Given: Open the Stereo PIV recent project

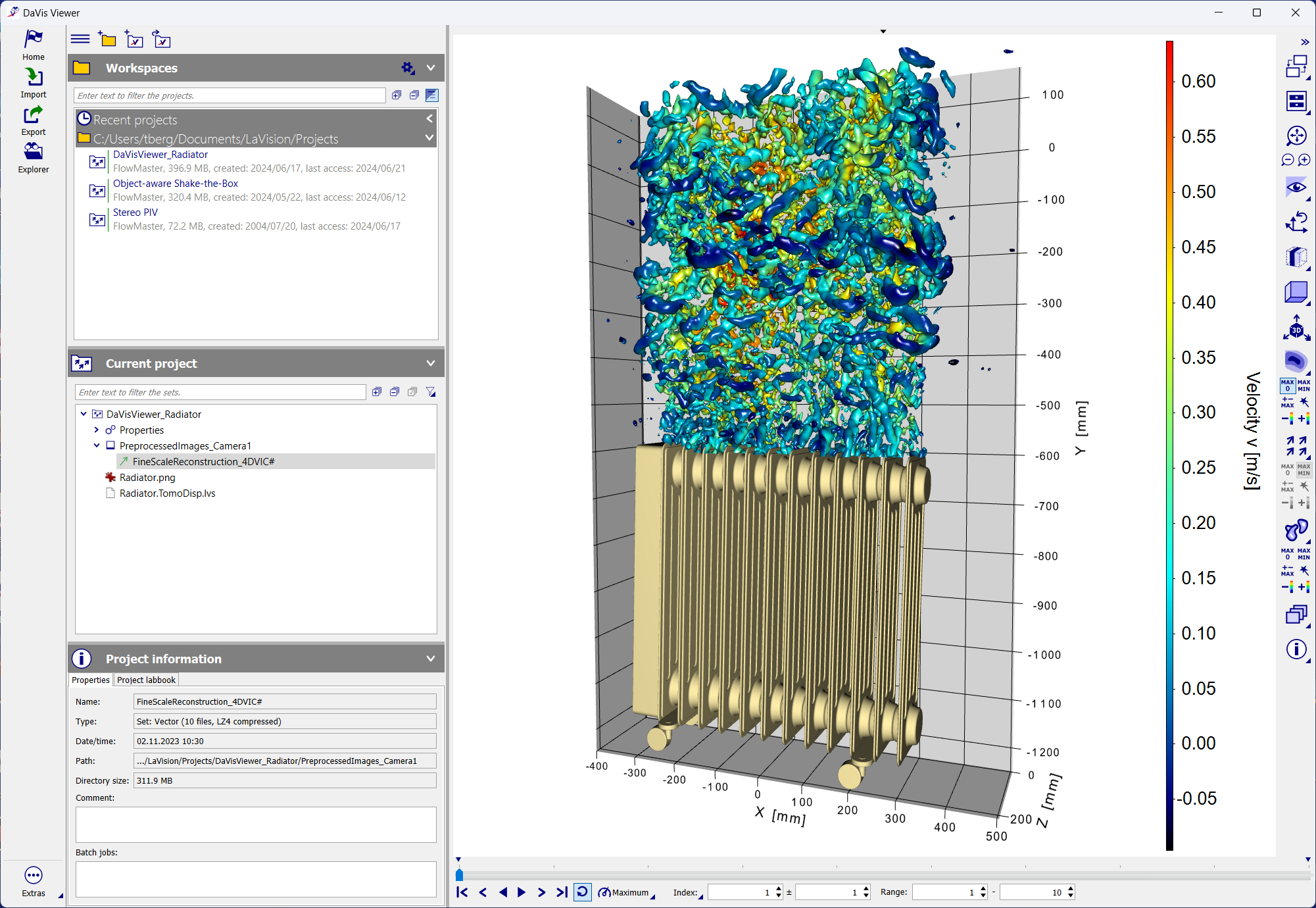Looking at the screenshot, I should click(x=135, y=213).
